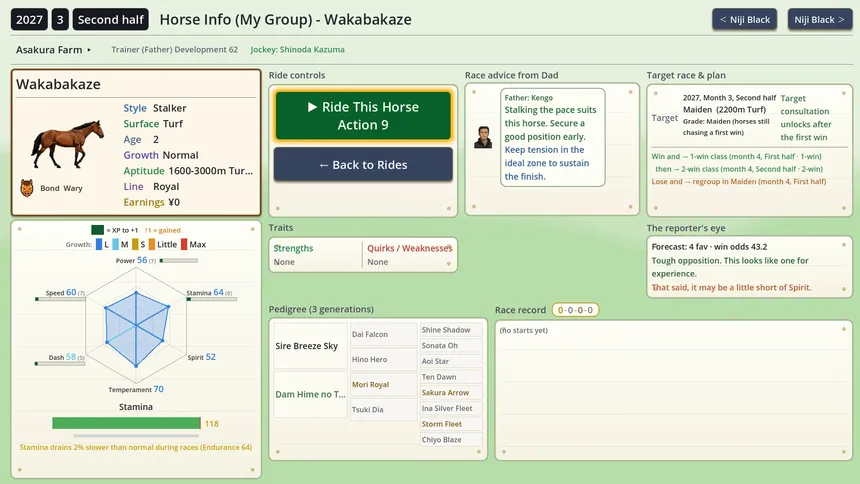Click the Strengths trait heading
Image resolution: width=860 pixels, height=484 pixels.
(293, 248)
